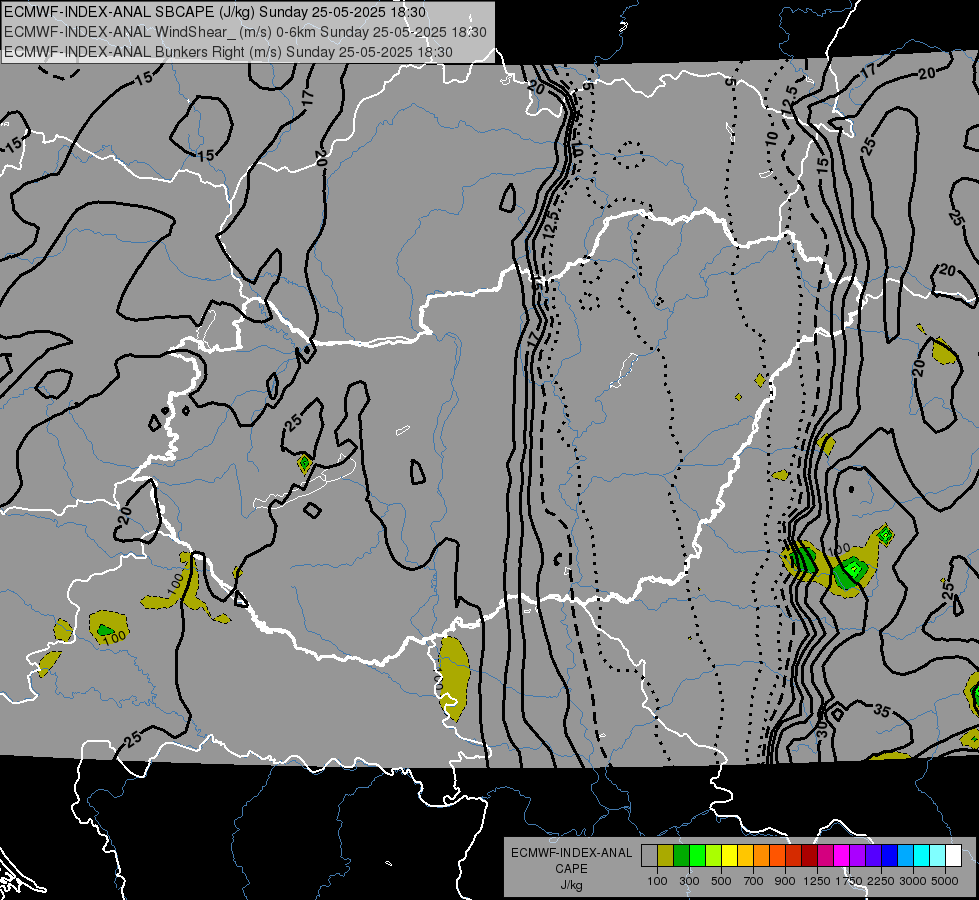Select the bright green legend swatch
The width and height of the screenshot is (979, 900).
(x=697, y=855)
